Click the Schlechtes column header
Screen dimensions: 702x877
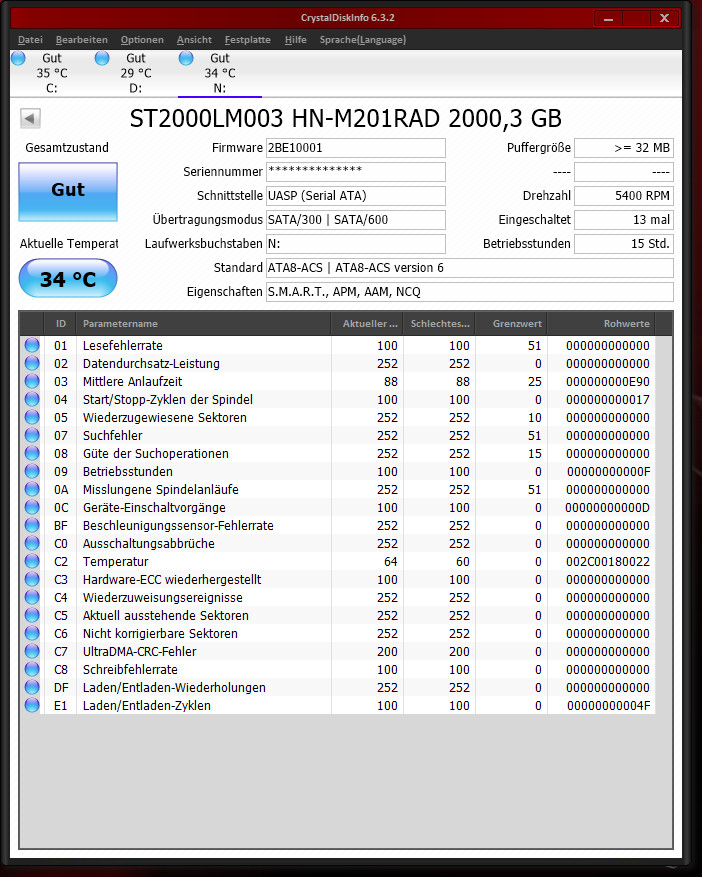click(x=440, y=324)
